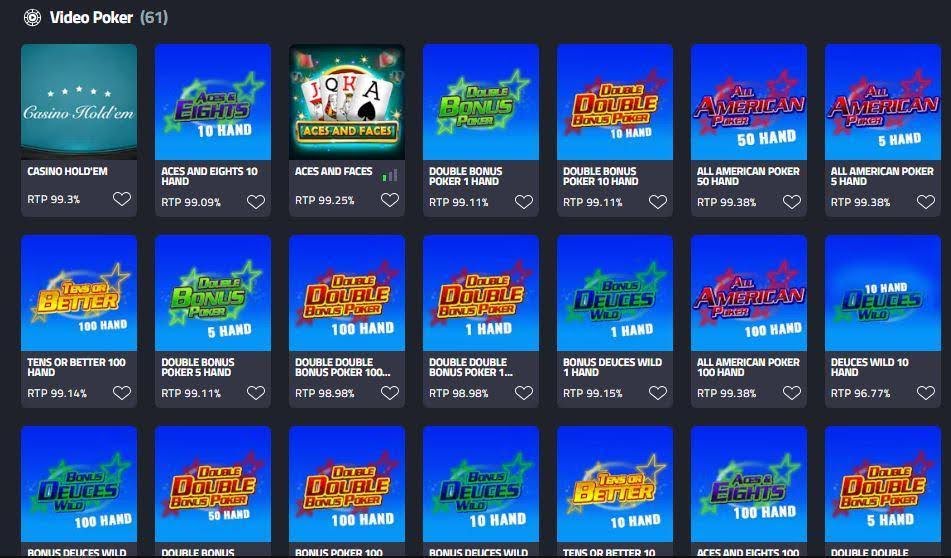Open Casino Hold'em game thumbnail

(x=79, y=102)
